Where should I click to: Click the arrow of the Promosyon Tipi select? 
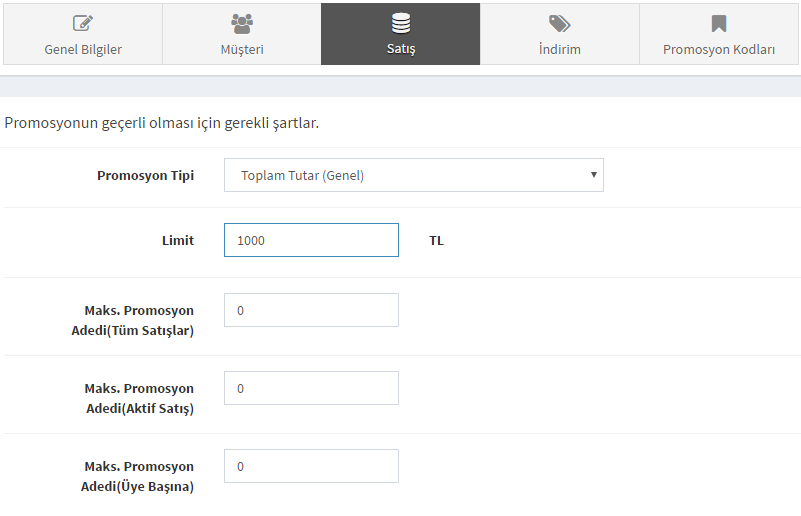click(594, 175)
